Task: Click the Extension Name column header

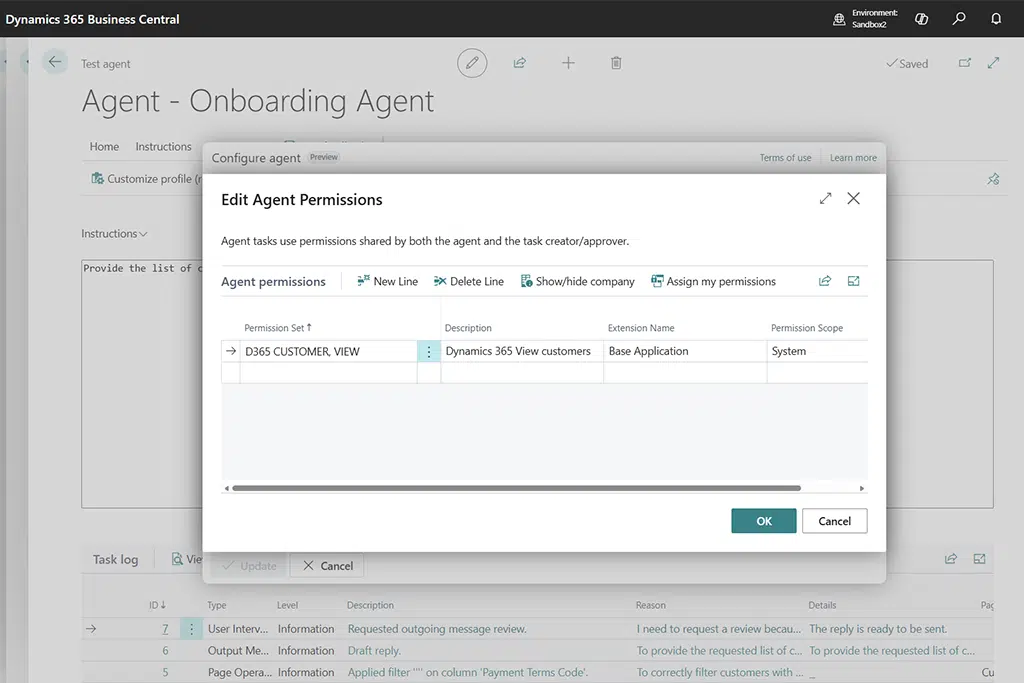Action: coord(641,328)
